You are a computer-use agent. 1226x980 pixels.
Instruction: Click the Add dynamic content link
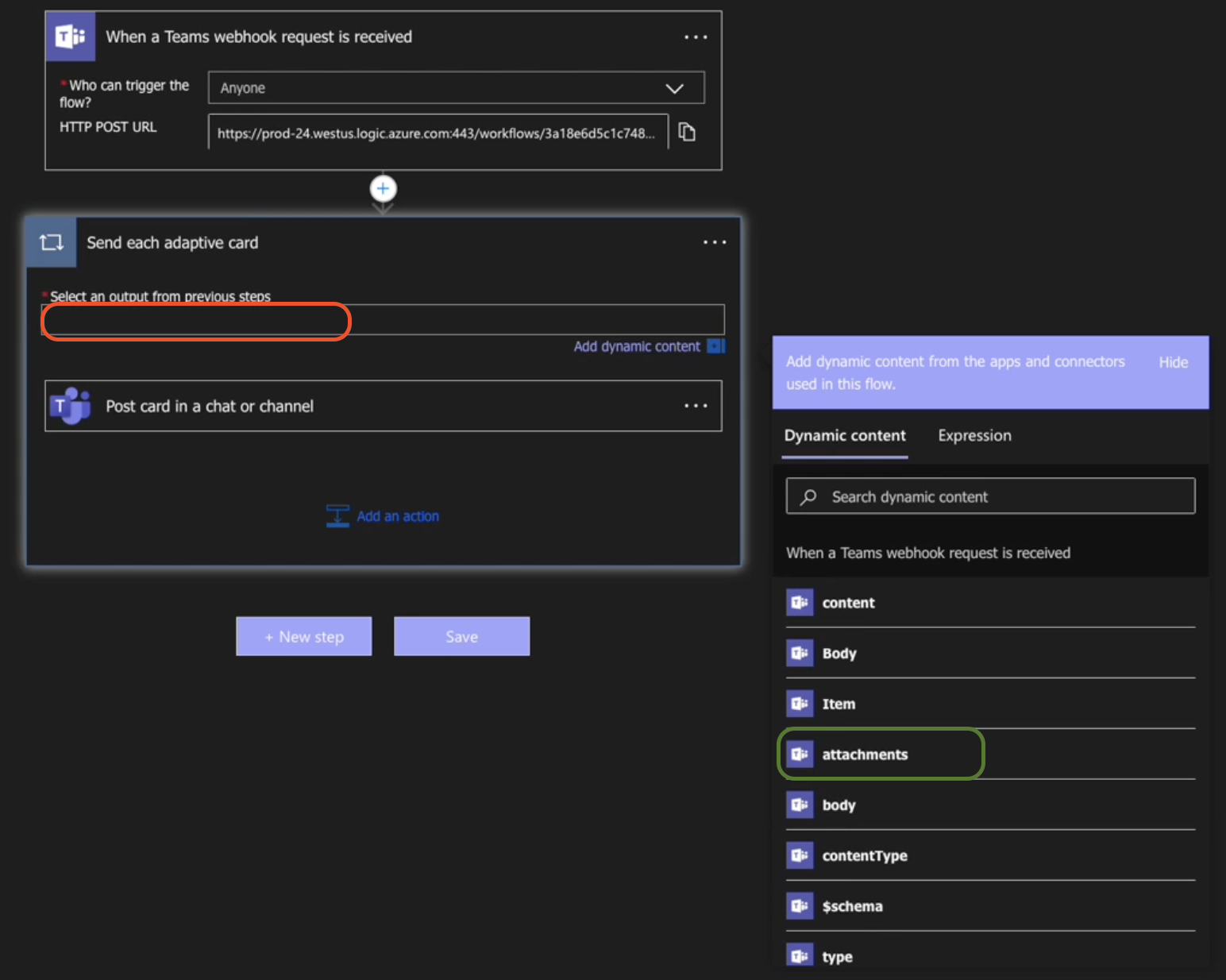click(637, 346)
